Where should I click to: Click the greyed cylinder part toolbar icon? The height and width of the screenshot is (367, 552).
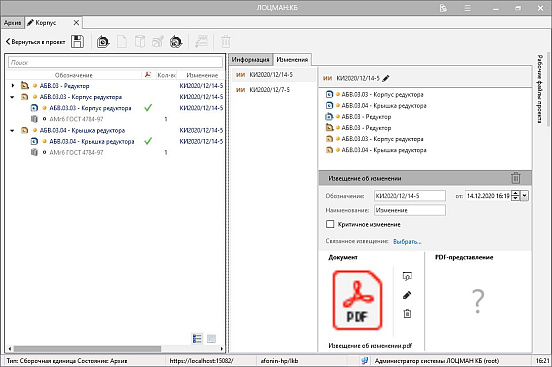140,42
